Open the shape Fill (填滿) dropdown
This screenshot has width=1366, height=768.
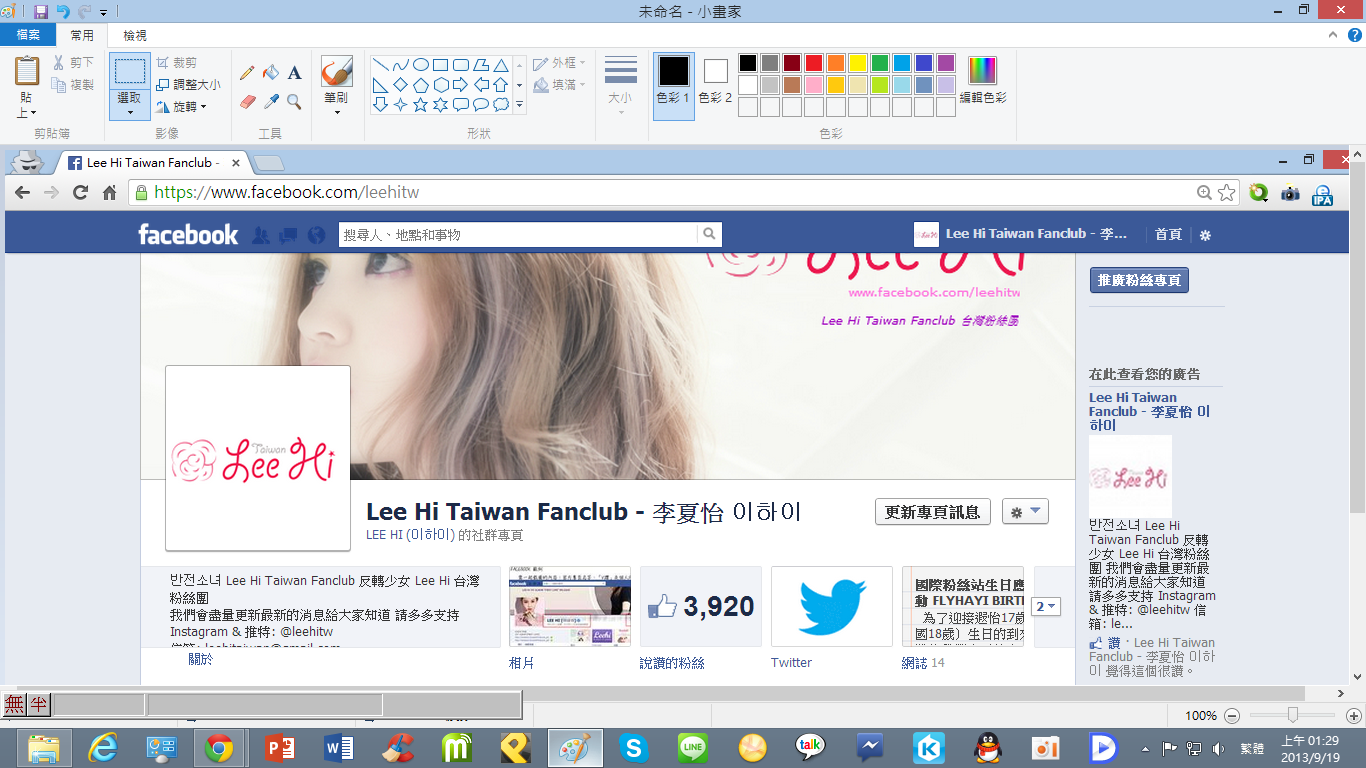(560, 85)
